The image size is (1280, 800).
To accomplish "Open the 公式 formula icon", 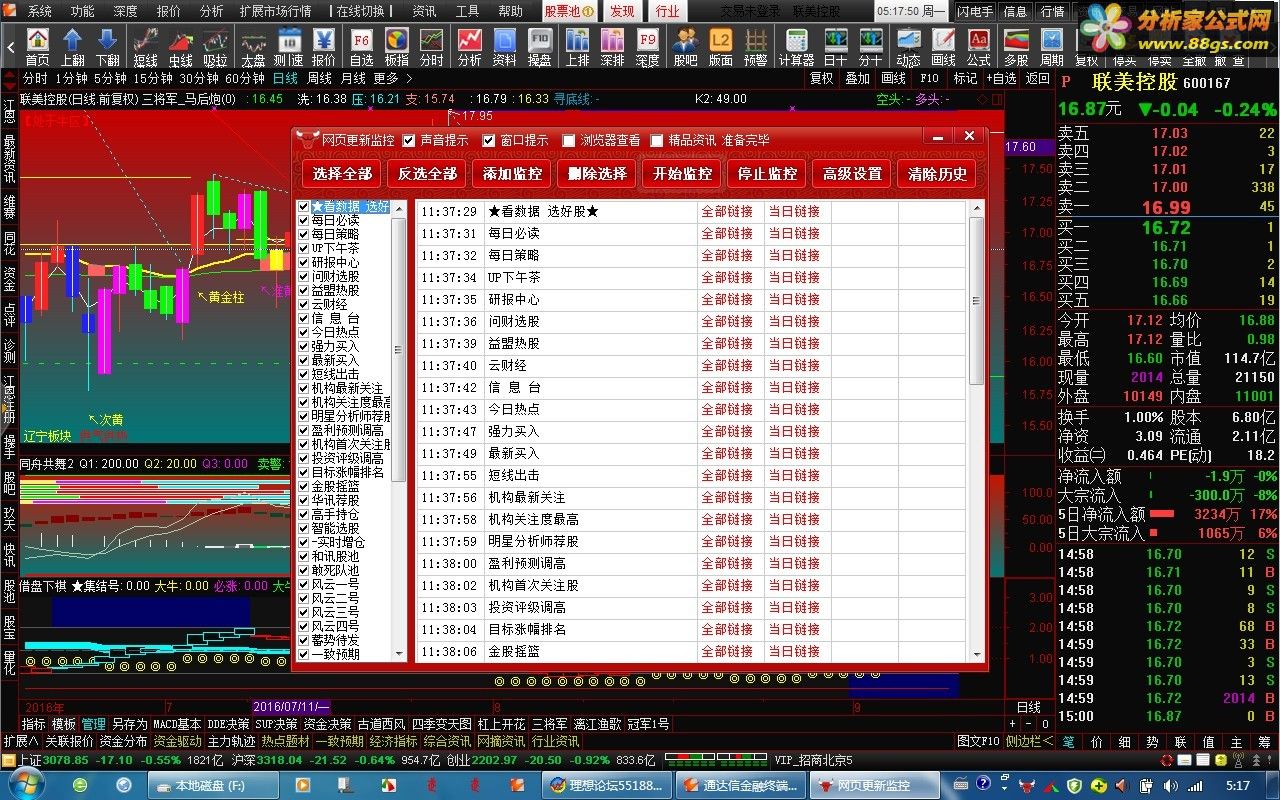I will 978,46.
